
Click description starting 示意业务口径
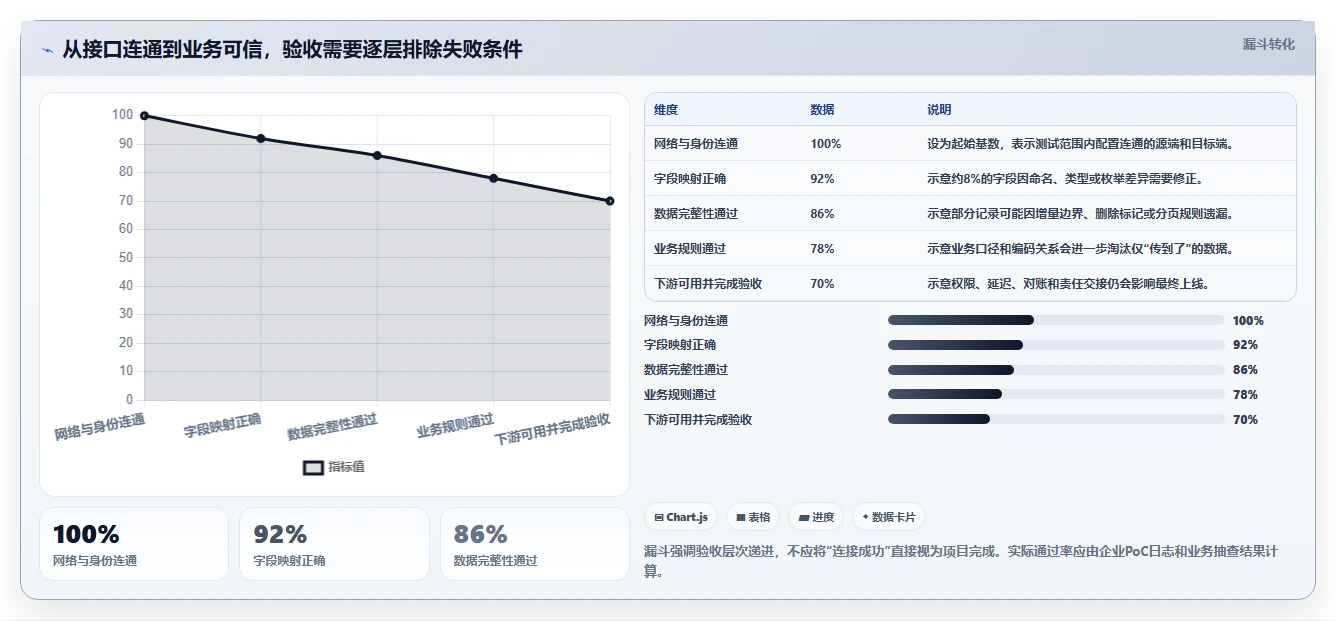1080,249
